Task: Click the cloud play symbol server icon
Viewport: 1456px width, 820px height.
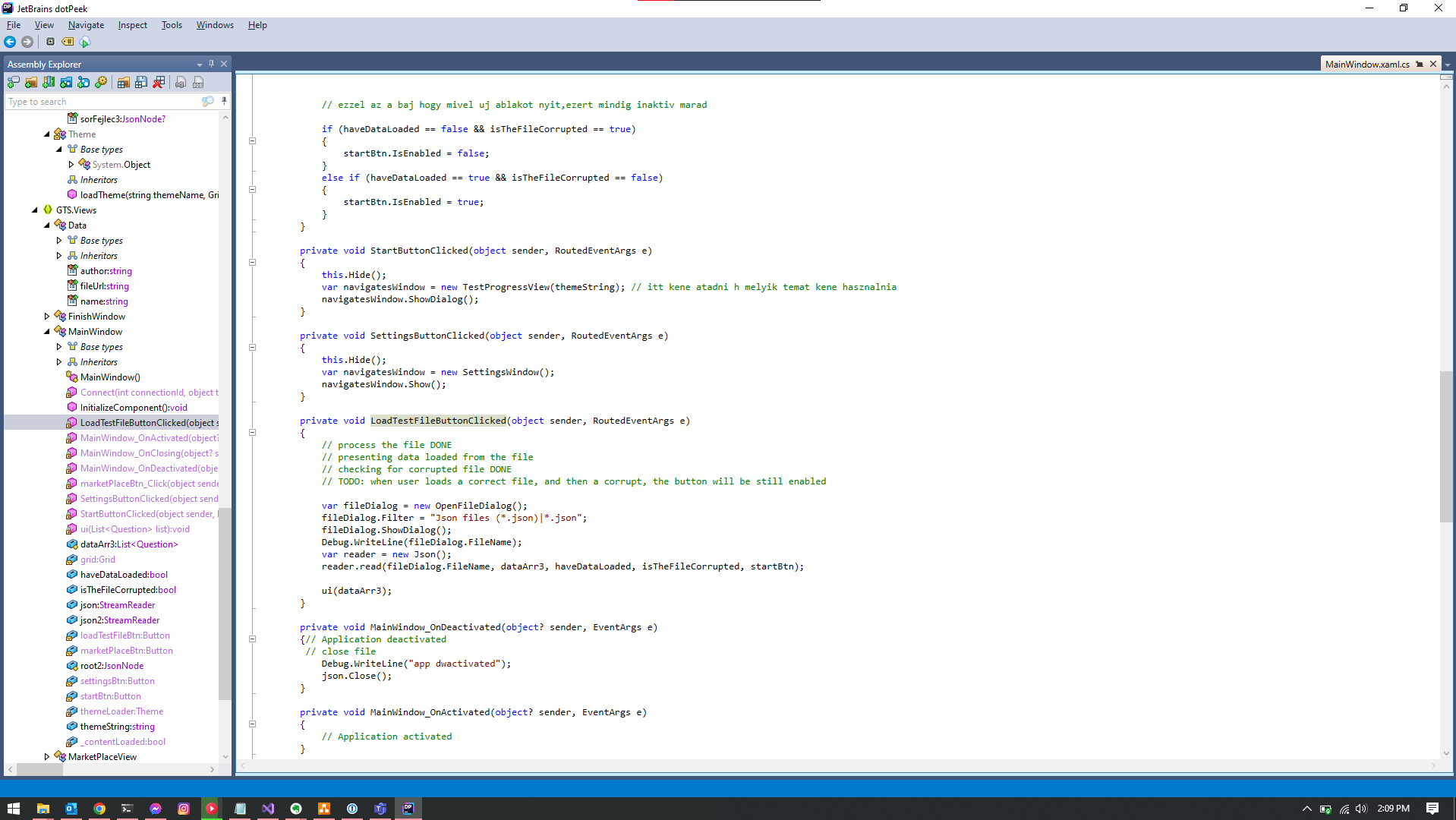Action: pyautogui.click(x=85, y=42)
